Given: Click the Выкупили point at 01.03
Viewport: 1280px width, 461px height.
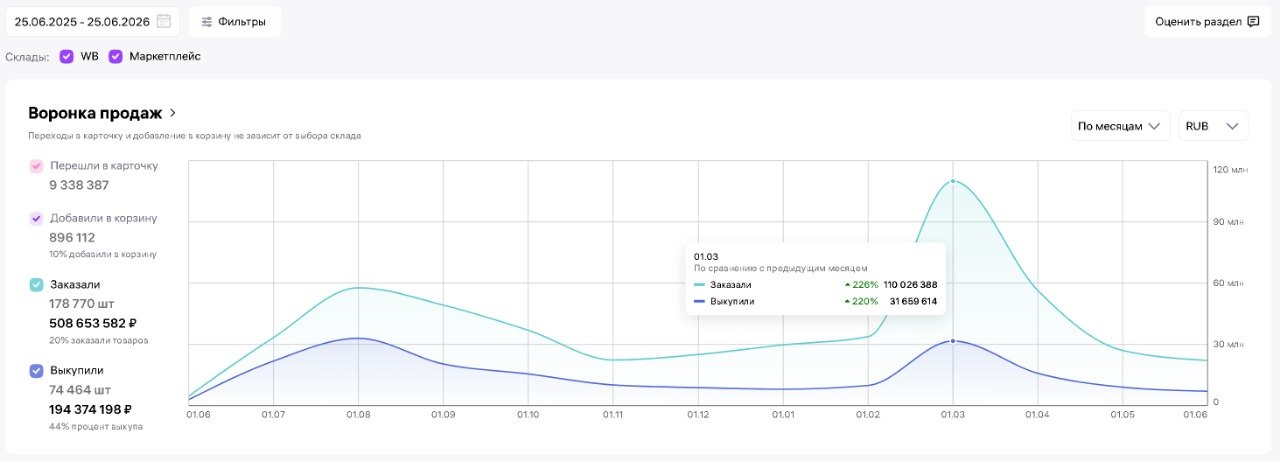Looking at the screenshot, I should tap(953, 341).
